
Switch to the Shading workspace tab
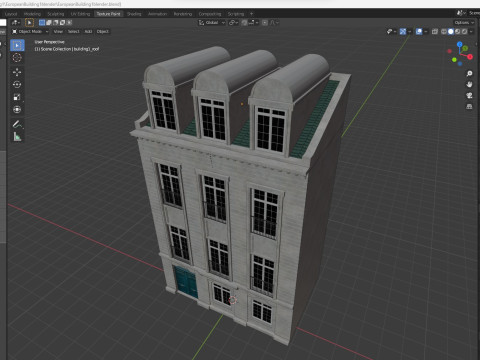(x=134, y=14)
